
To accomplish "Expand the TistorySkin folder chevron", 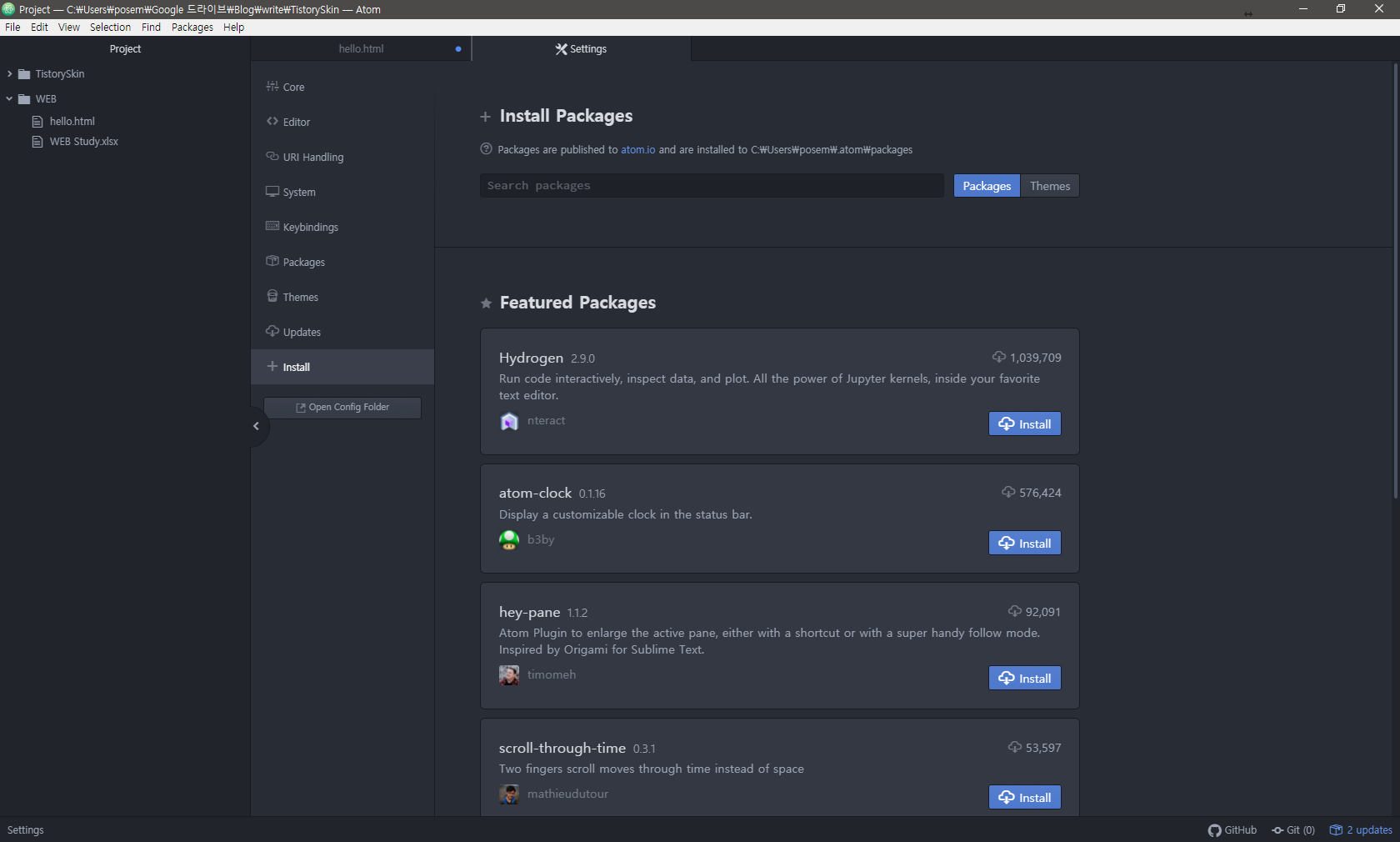I will [x=10, y=74].
